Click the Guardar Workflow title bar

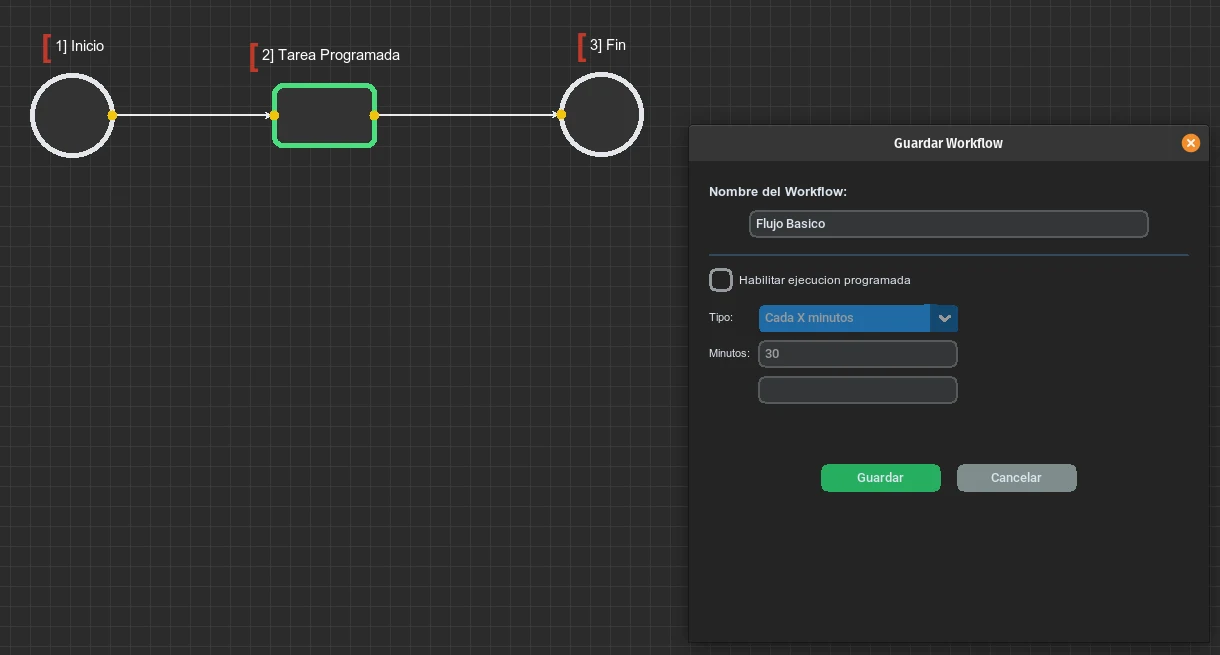pos(948,143)
